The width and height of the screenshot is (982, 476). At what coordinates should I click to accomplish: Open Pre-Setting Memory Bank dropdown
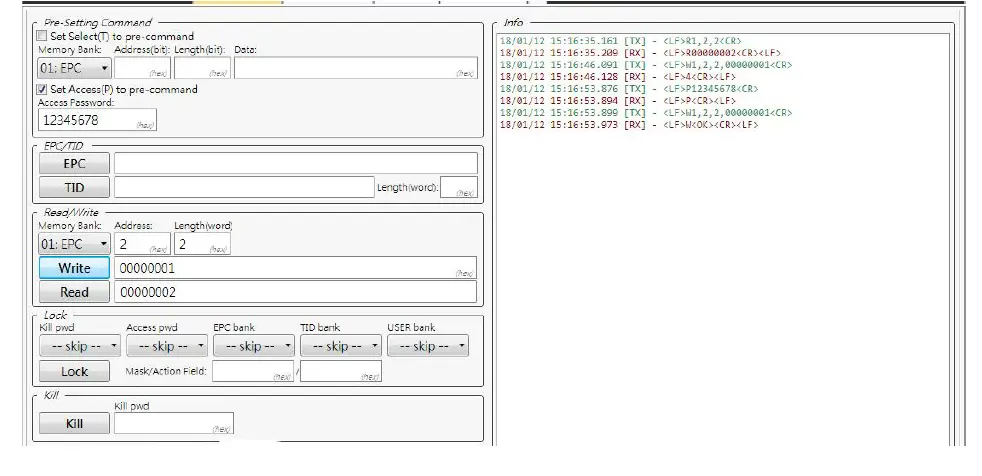point(75,68)
